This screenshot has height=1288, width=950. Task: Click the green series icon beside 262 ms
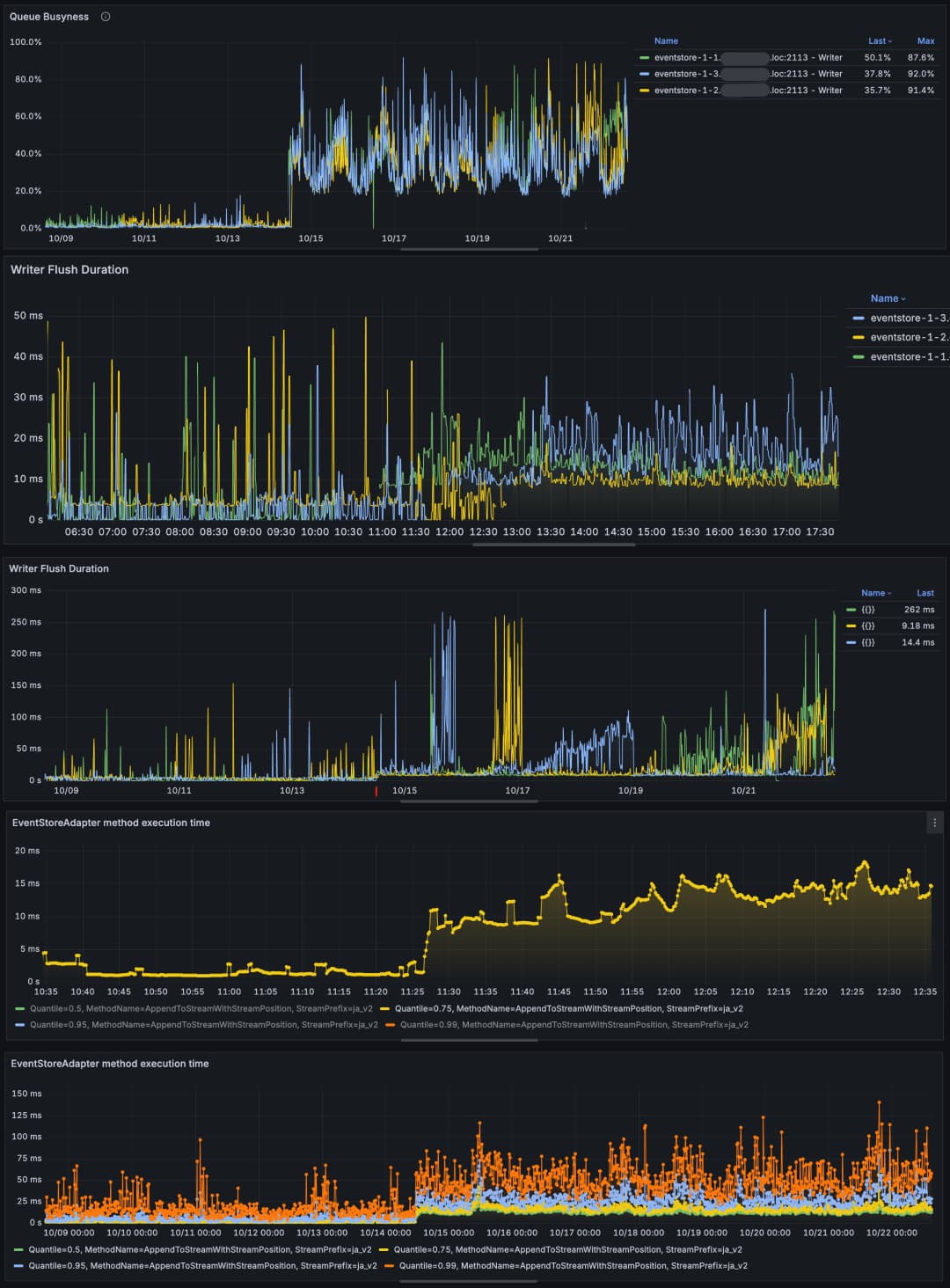tap(851, 610)
